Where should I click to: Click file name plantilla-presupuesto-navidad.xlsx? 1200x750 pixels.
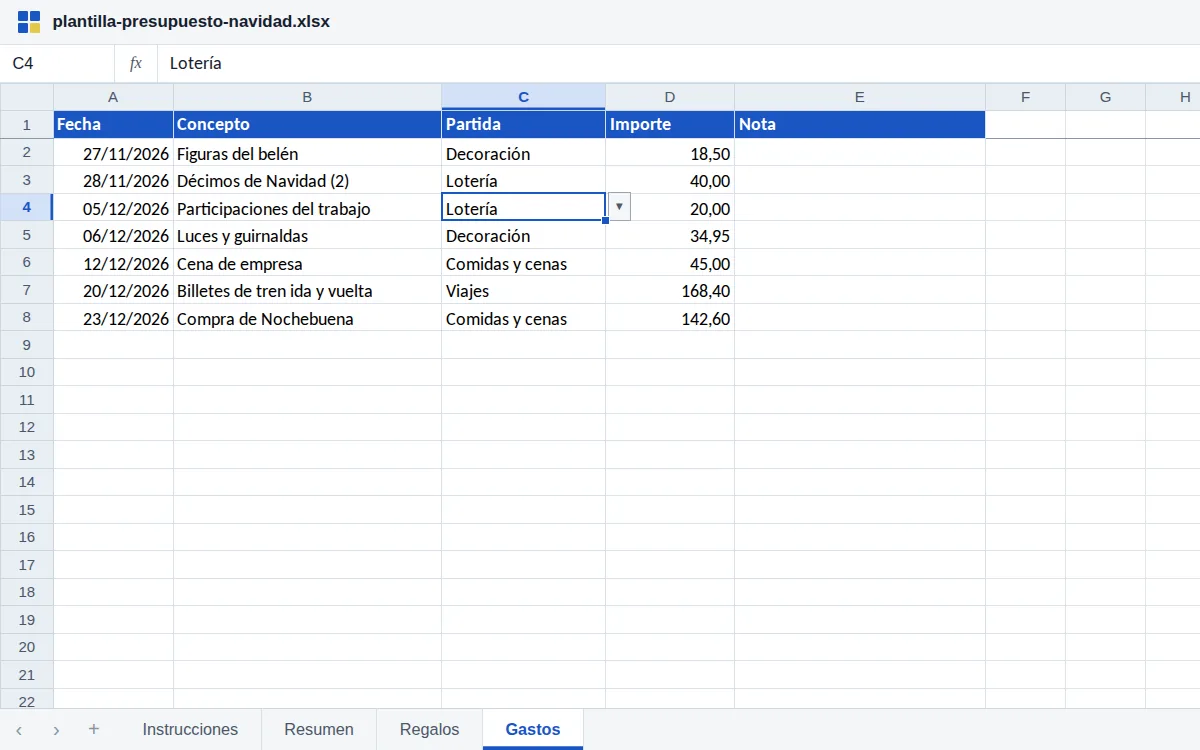pos(191,22)
